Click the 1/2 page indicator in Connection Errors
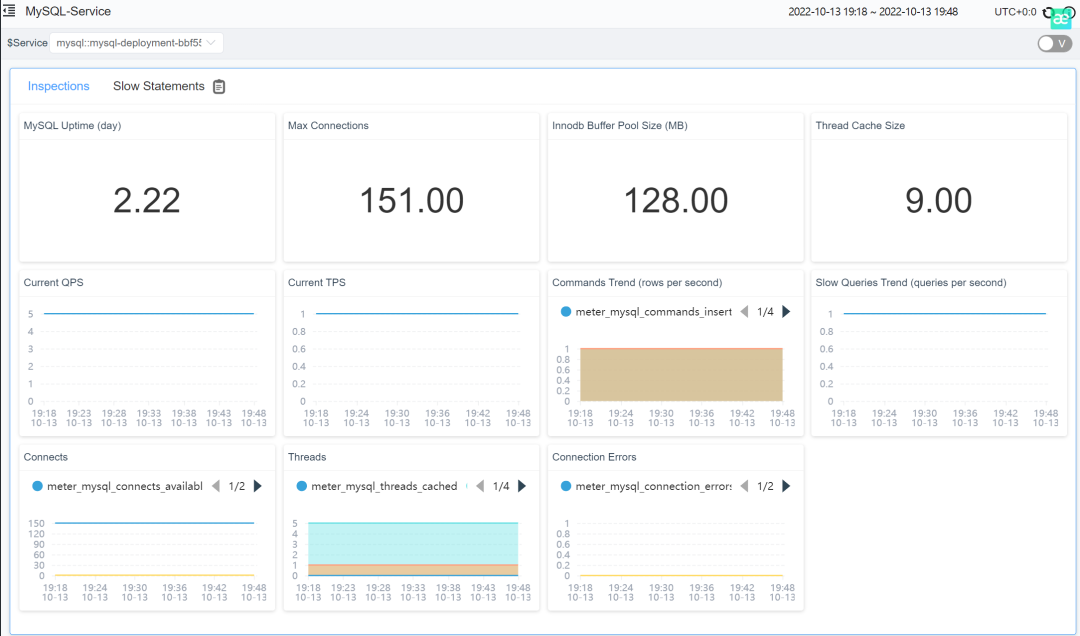 click(x=765, y=486)
